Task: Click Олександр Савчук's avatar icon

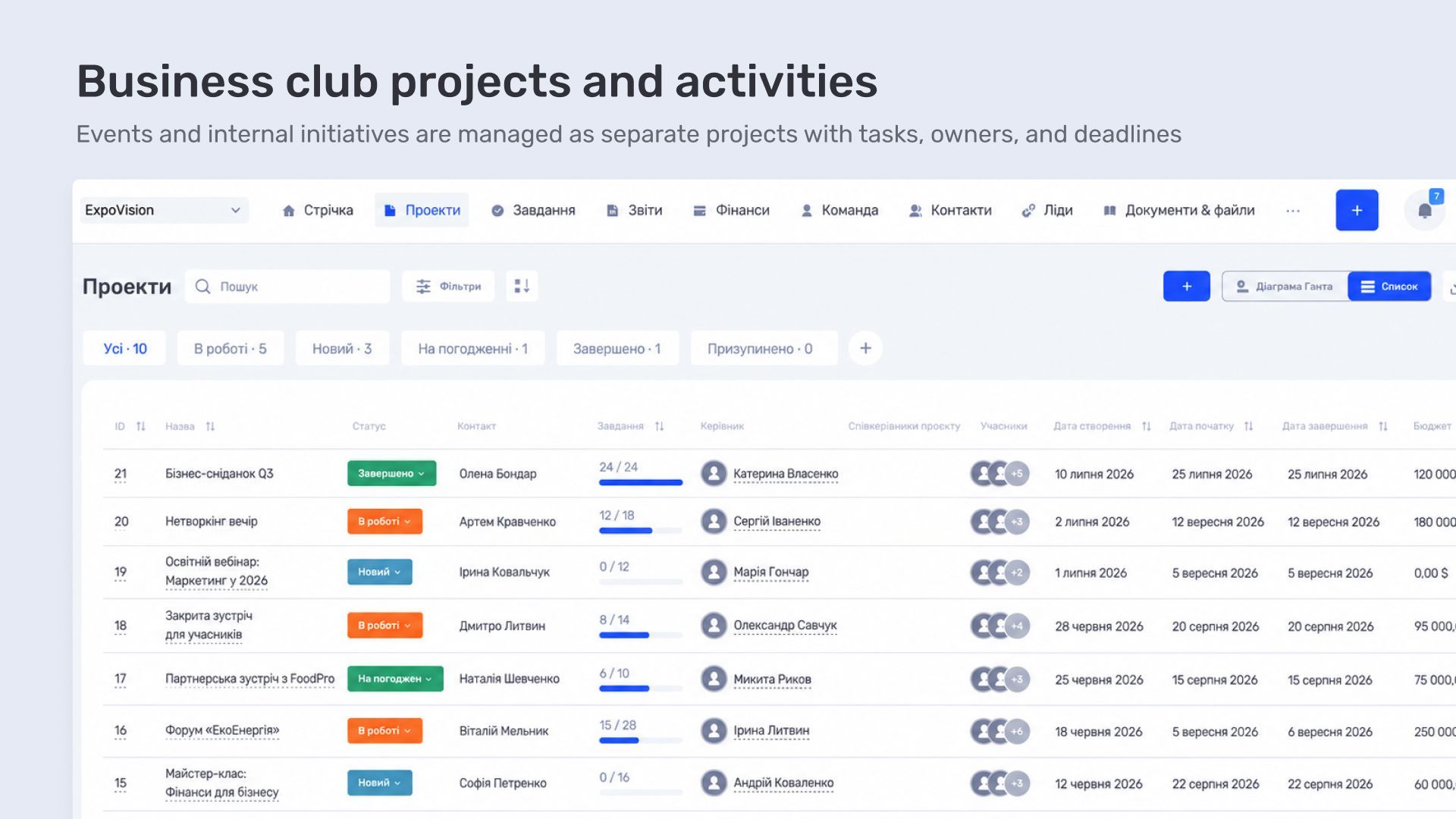Action: (714, 625)
